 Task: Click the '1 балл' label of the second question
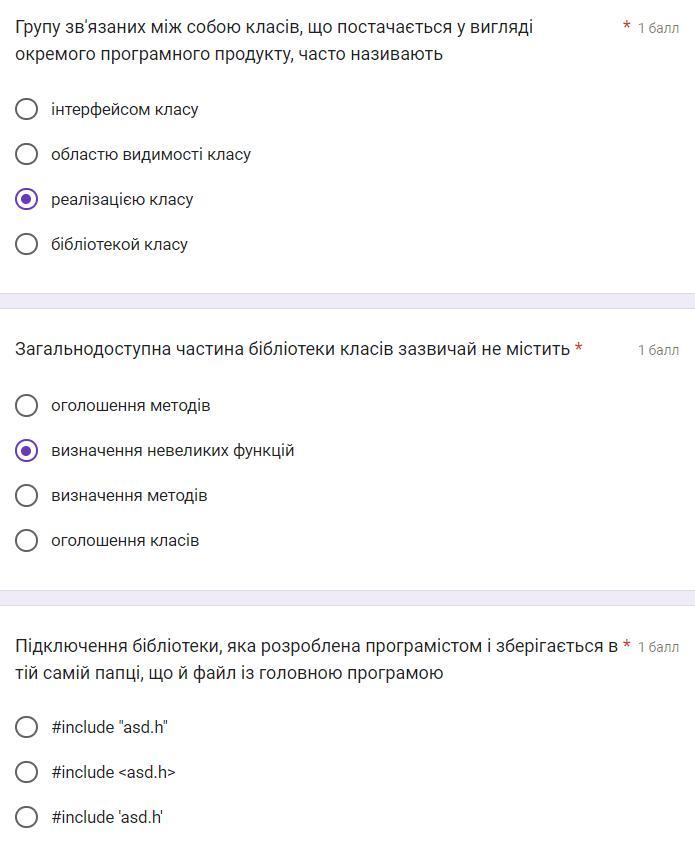(x=658, y=350)
